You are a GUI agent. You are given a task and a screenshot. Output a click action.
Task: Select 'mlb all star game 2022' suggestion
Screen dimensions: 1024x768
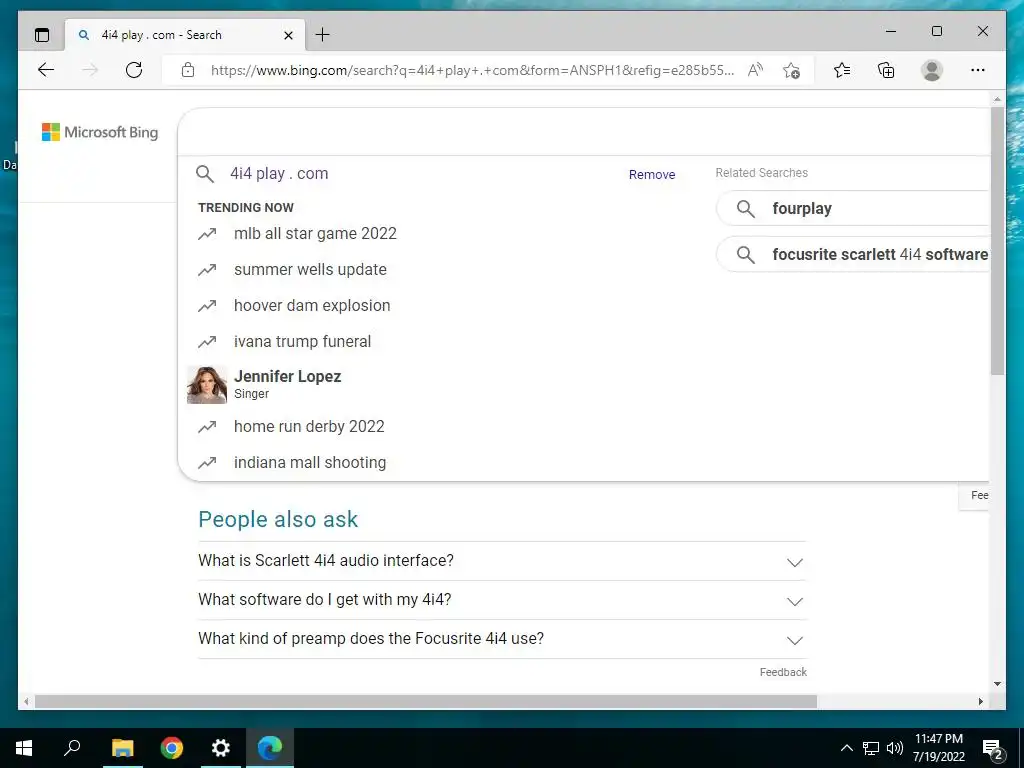(315, 234)
